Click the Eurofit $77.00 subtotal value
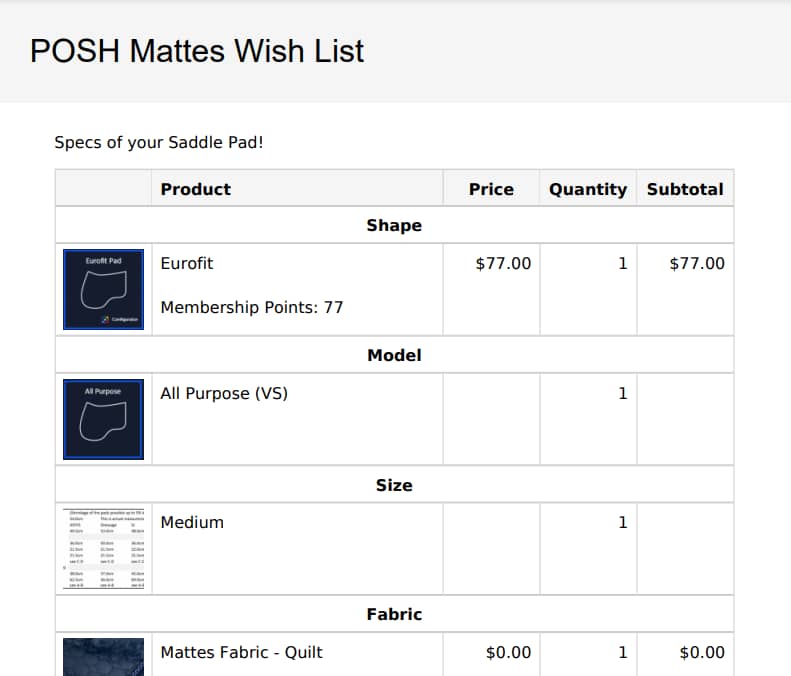Image resolution: width=791 pixels, height=676 pixels. pos(697,263)
